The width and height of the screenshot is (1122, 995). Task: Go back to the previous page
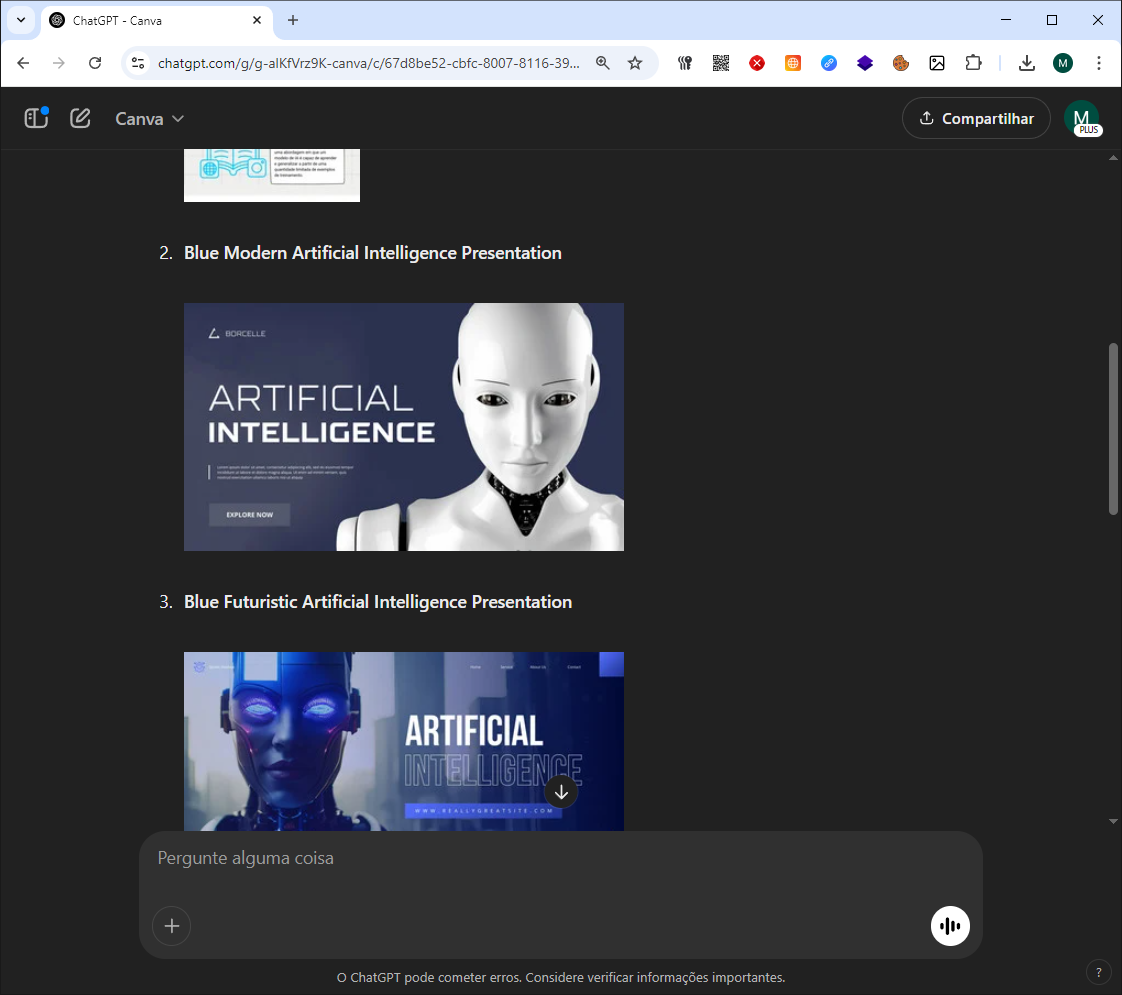(x=23, y=63)
